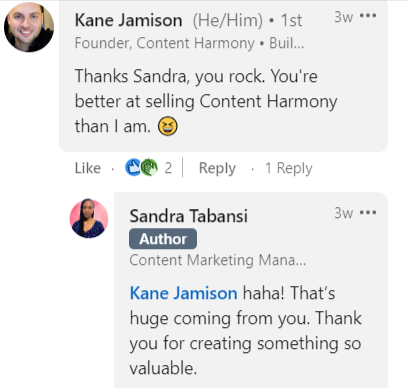Click Kane's comment text 'Thanks Sandra, you rock'
This screenshot has height=388, width=408.
pos(169,76)
